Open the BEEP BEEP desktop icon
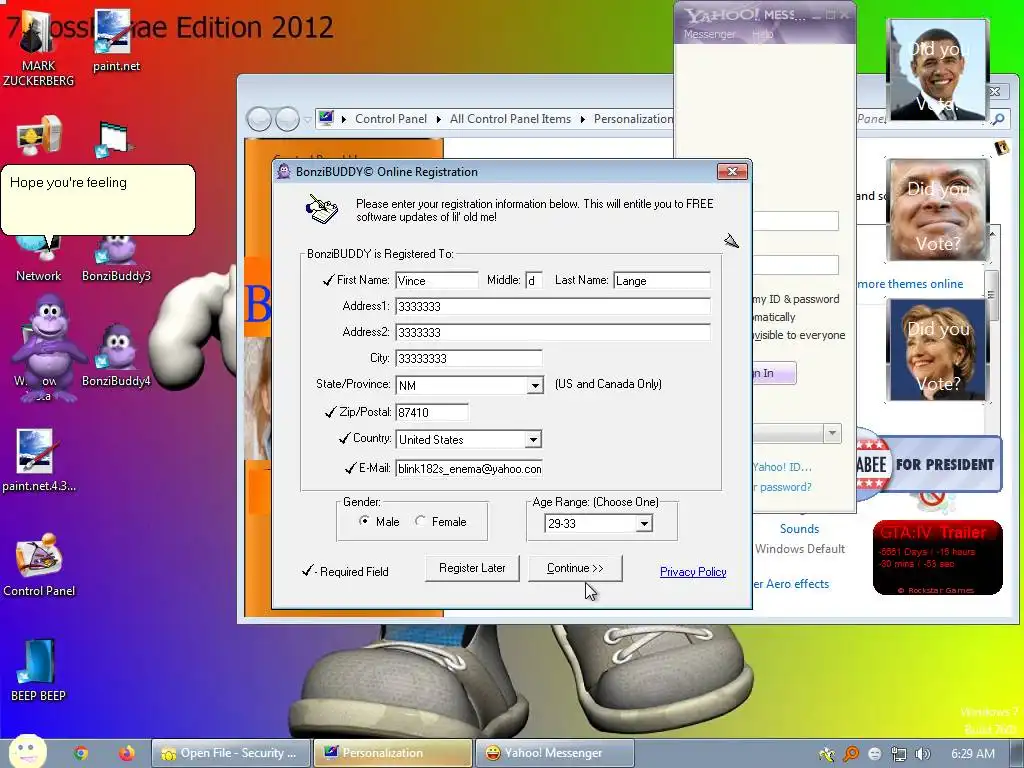1024x768 pixels. pyautogui.click(x=38, y=671)
